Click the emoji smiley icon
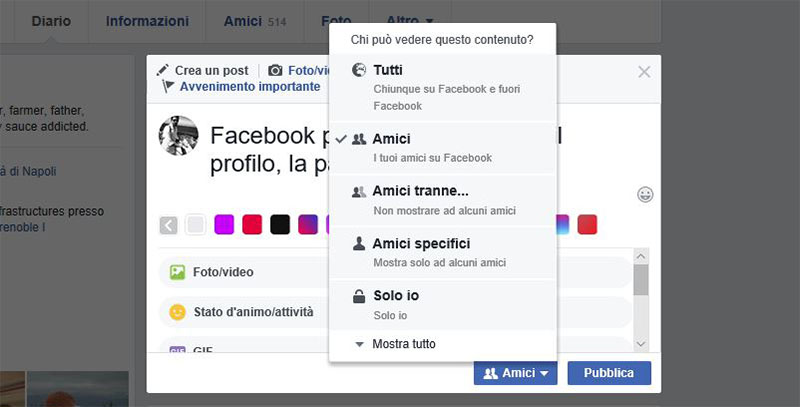Image resolution: width=800 pixels, height=407 pixels. [x=645, y=194]
